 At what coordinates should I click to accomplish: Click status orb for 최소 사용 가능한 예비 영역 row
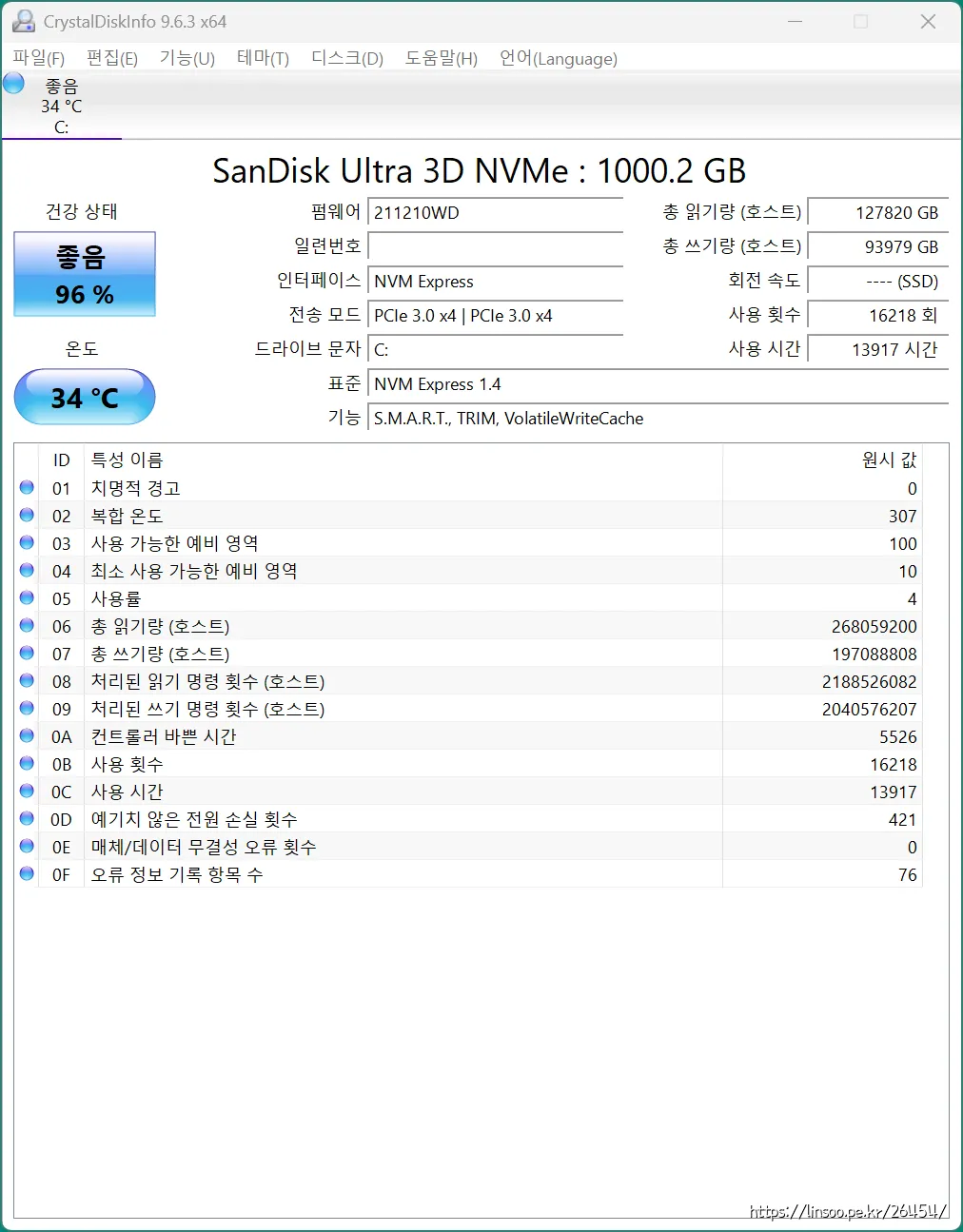(x=27, y=571)
